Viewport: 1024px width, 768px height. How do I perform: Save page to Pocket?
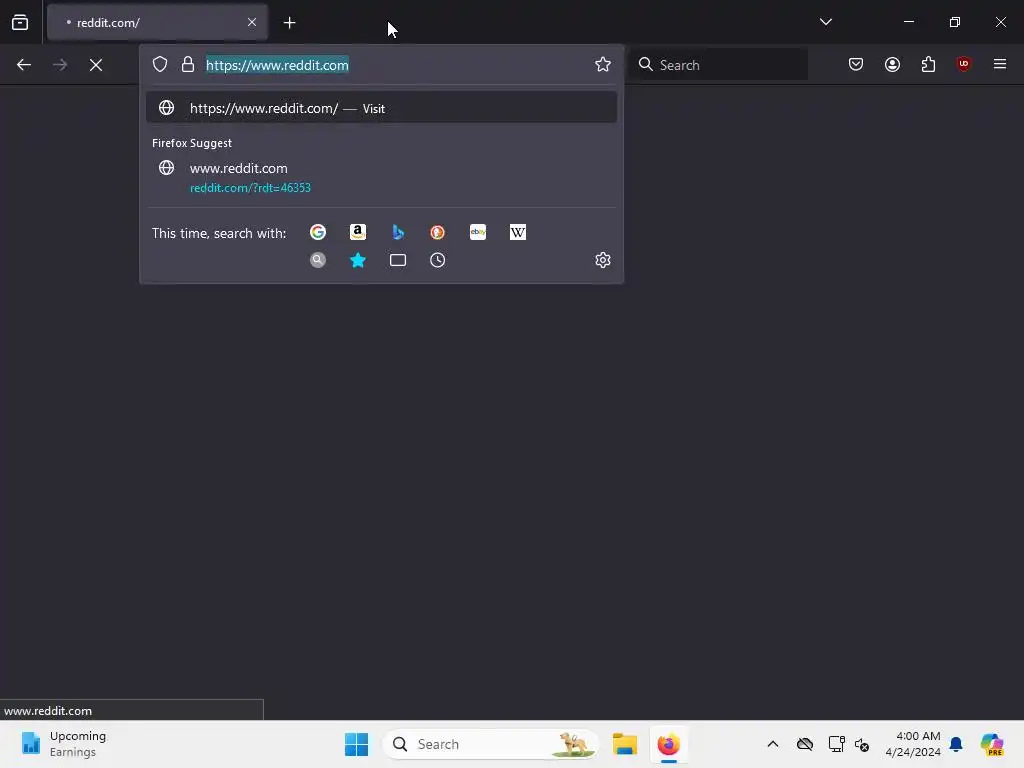856,64
